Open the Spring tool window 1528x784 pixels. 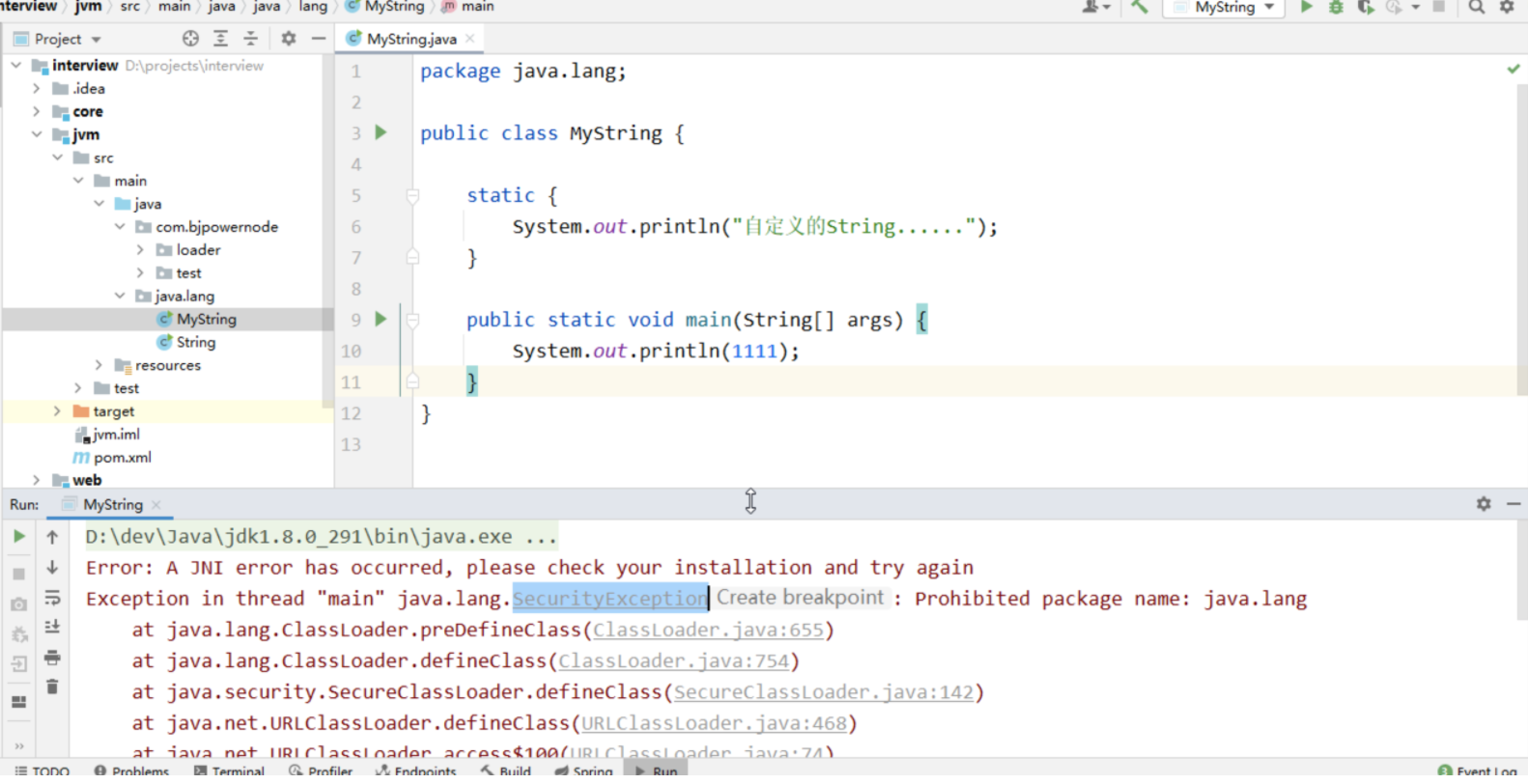584,770
